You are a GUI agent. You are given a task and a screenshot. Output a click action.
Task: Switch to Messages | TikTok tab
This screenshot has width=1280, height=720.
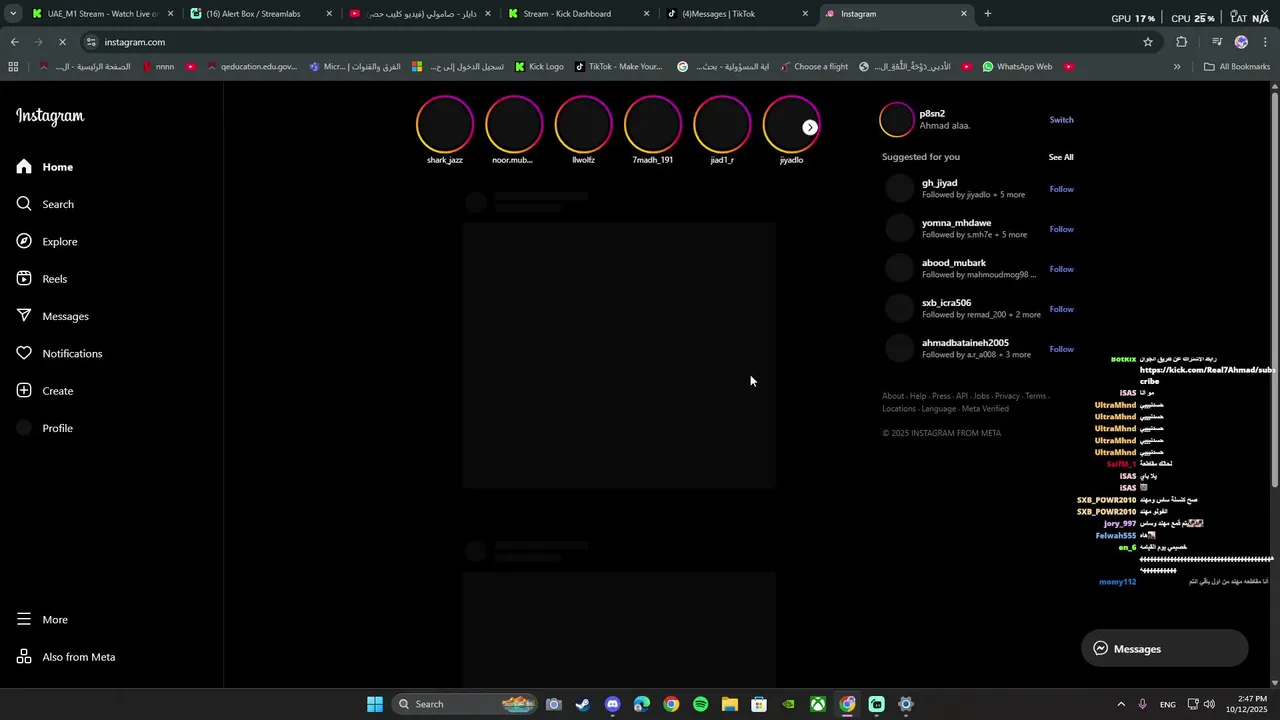[737, 14]
